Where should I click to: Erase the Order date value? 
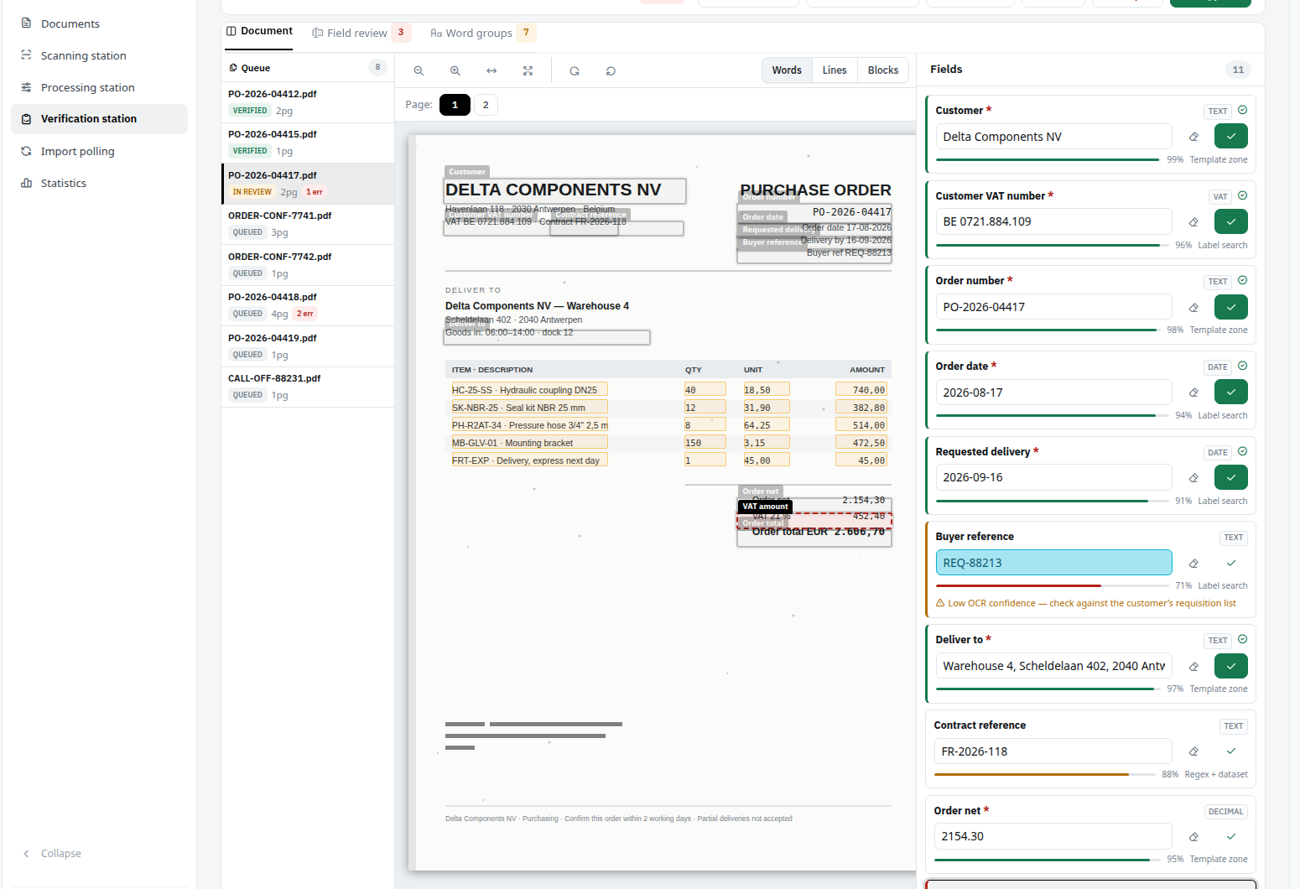click(x=1193, y=392)
